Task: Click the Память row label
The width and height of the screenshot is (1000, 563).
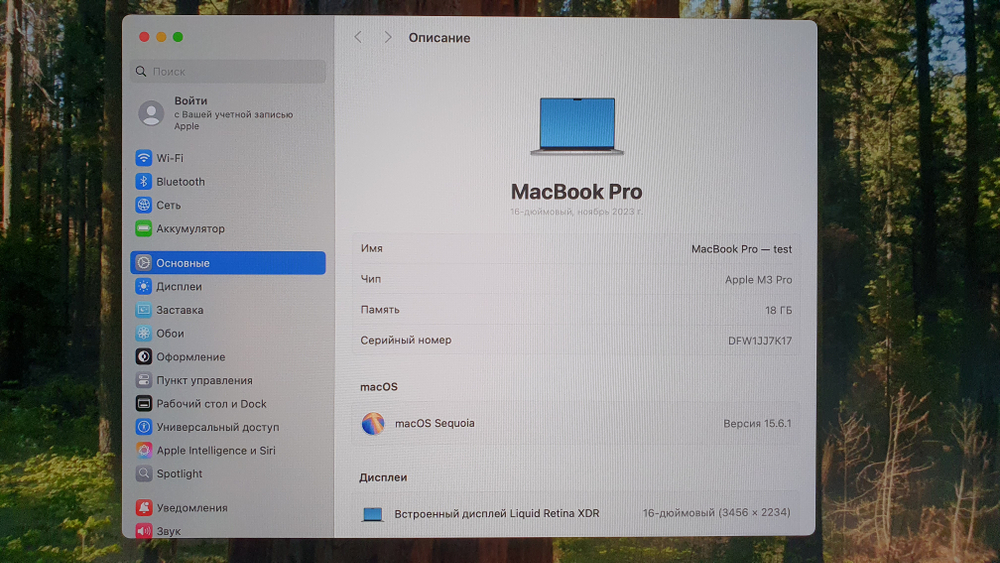Action: pyautogui.click(x=380, y=310)
